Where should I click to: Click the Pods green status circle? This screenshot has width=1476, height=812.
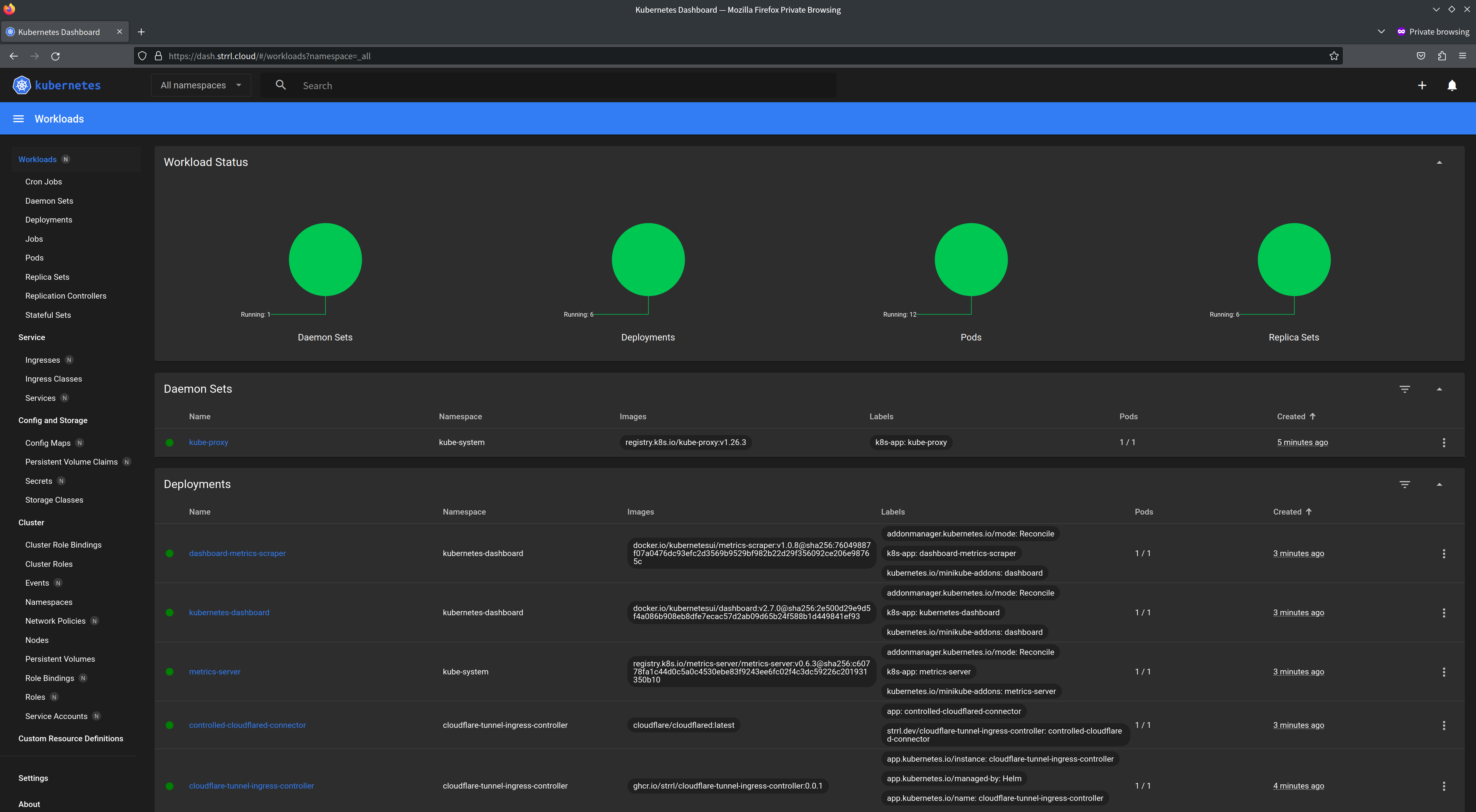pos(971,259)
